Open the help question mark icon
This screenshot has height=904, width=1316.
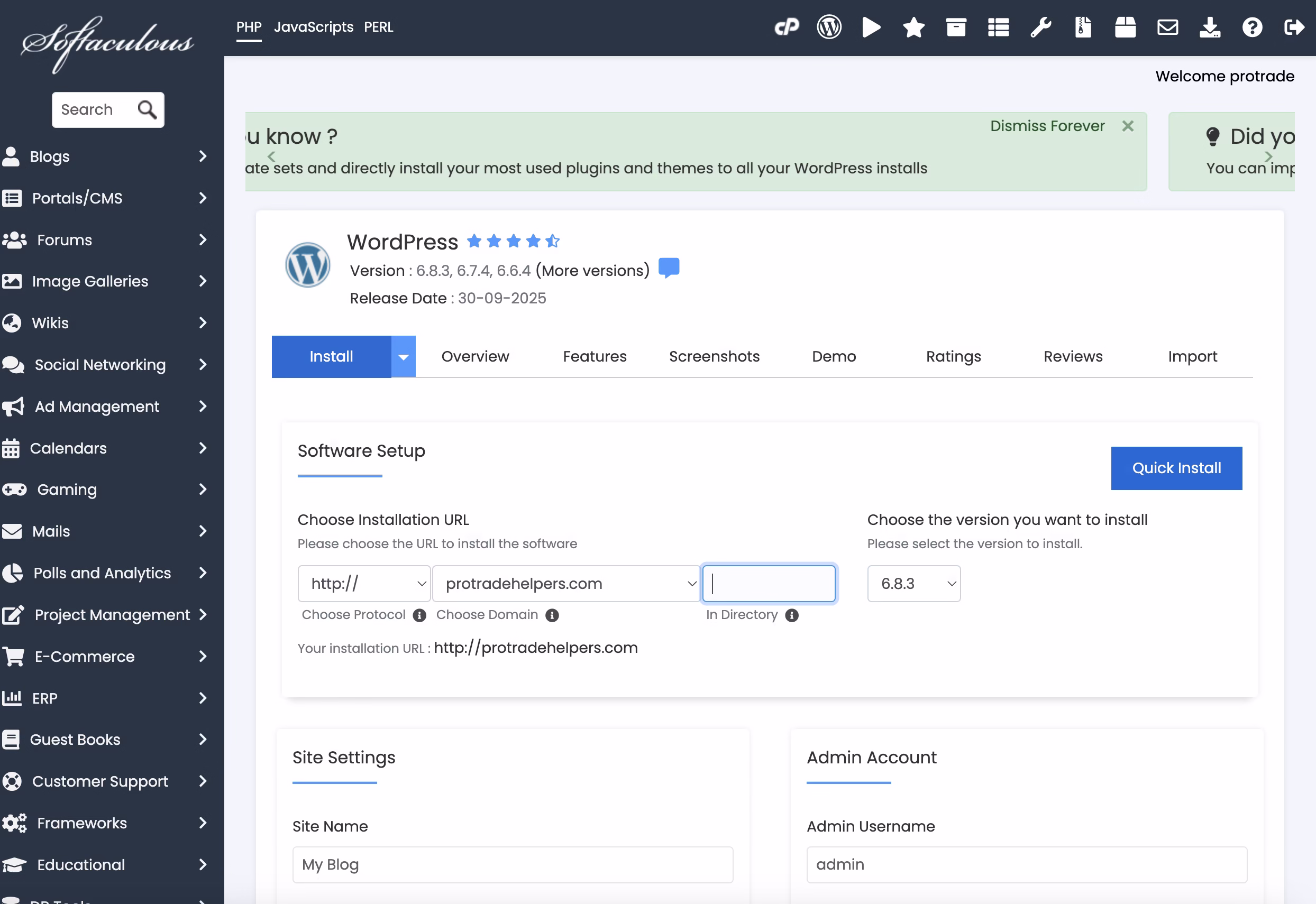1253,27
